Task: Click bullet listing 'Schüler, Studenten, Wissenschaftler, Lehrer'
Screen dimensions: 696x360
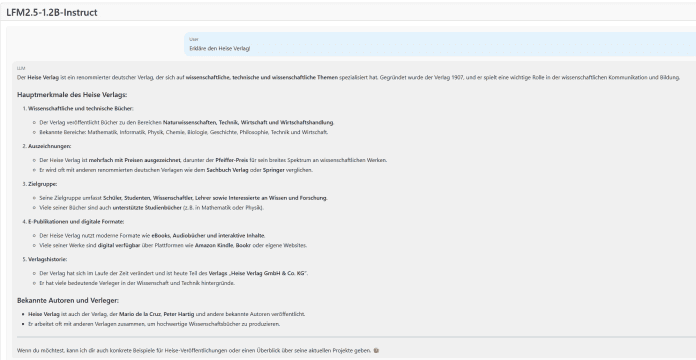Action: coord(183,198)
